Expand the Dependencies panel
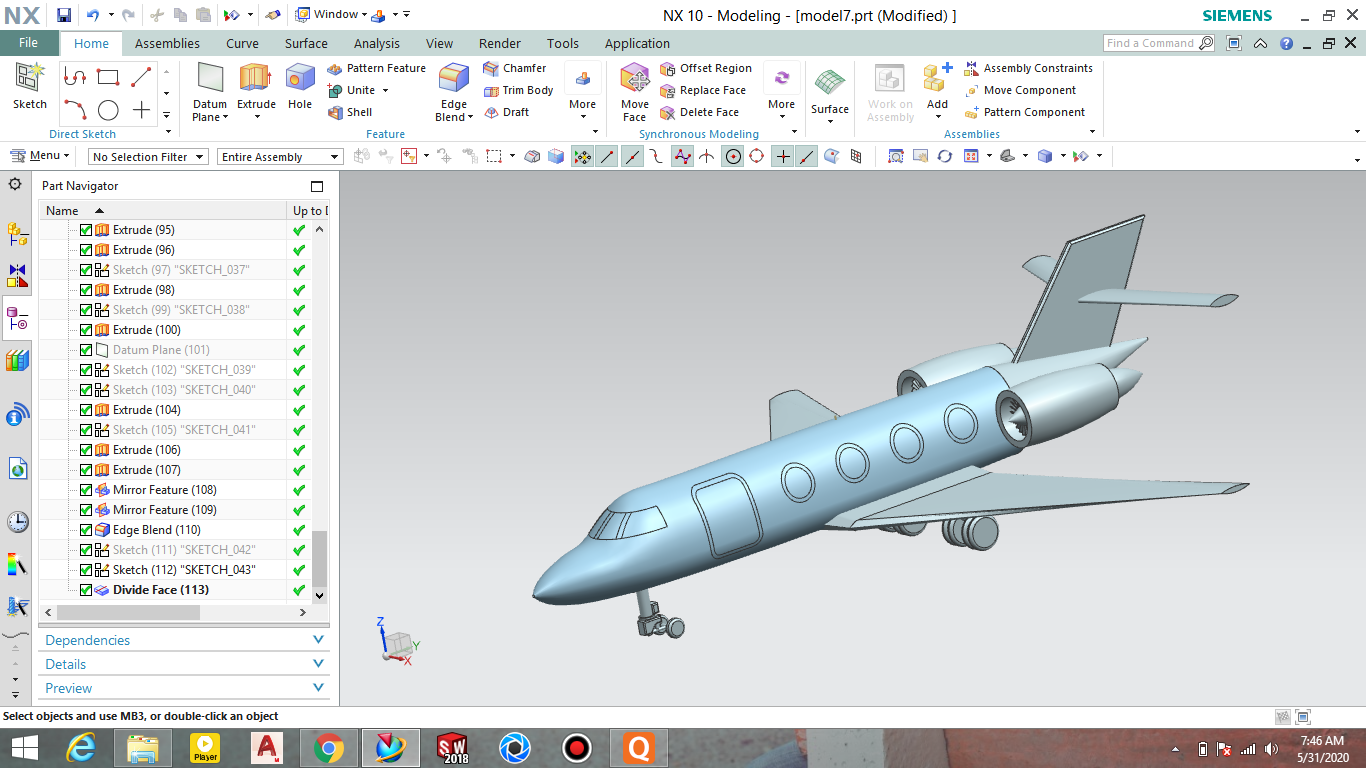 click(x=185, y=640)
